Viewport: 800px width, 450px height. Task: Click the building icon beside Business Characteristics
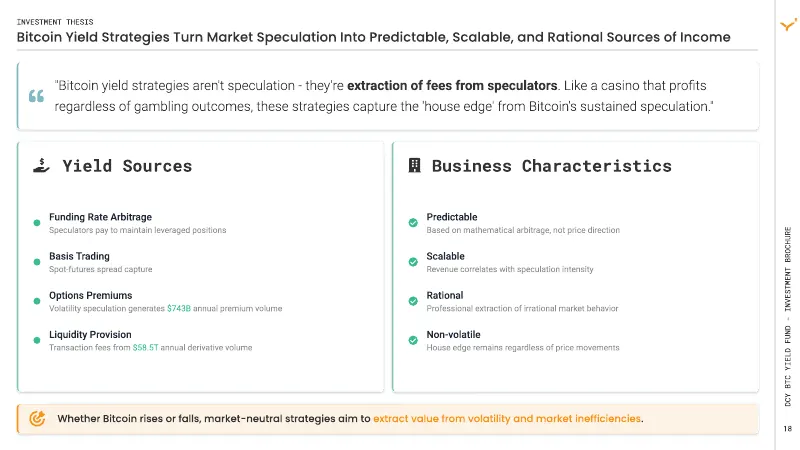click(414, 165)
